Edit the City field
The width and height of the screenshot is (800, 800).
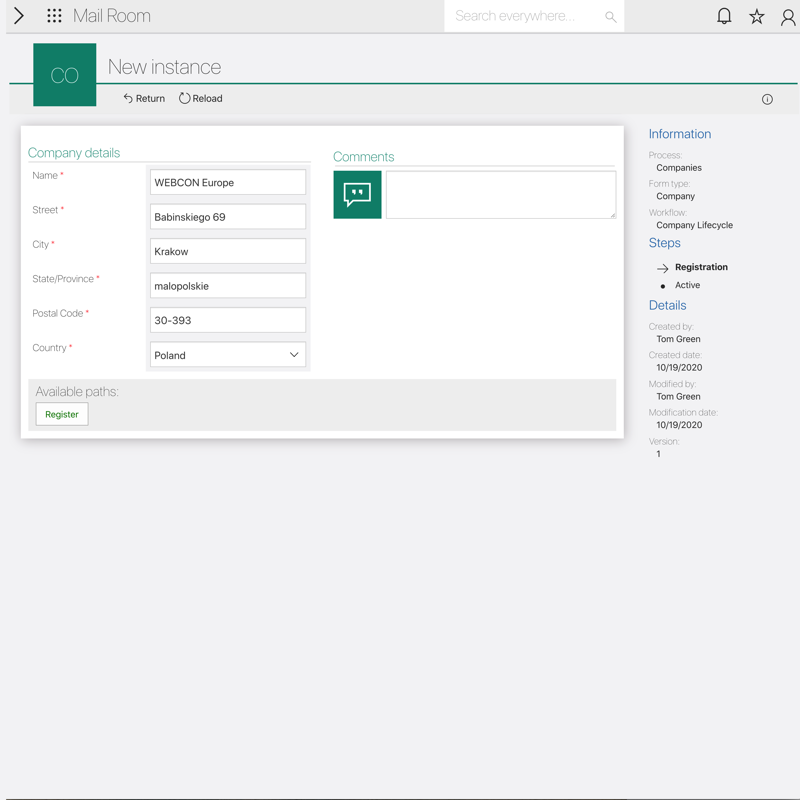(228, 252)
